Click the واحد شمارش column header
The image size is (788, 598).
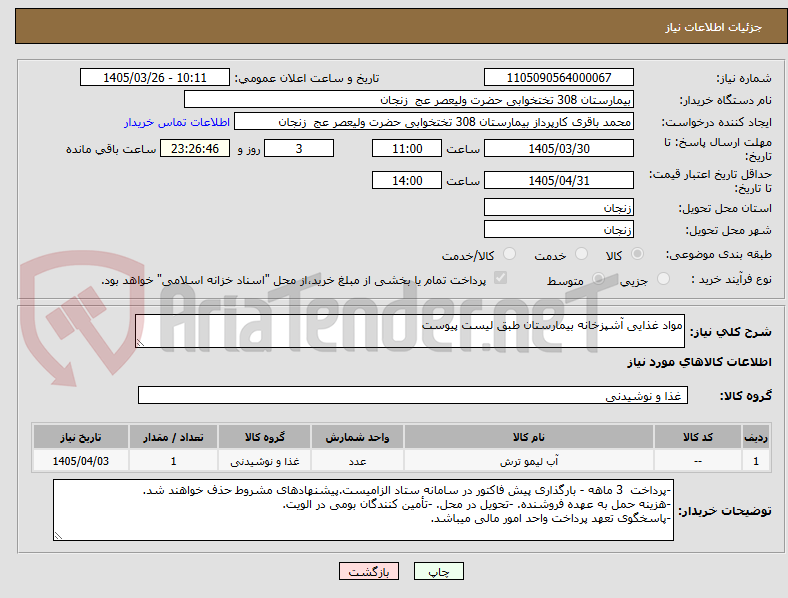click(357, 437)
